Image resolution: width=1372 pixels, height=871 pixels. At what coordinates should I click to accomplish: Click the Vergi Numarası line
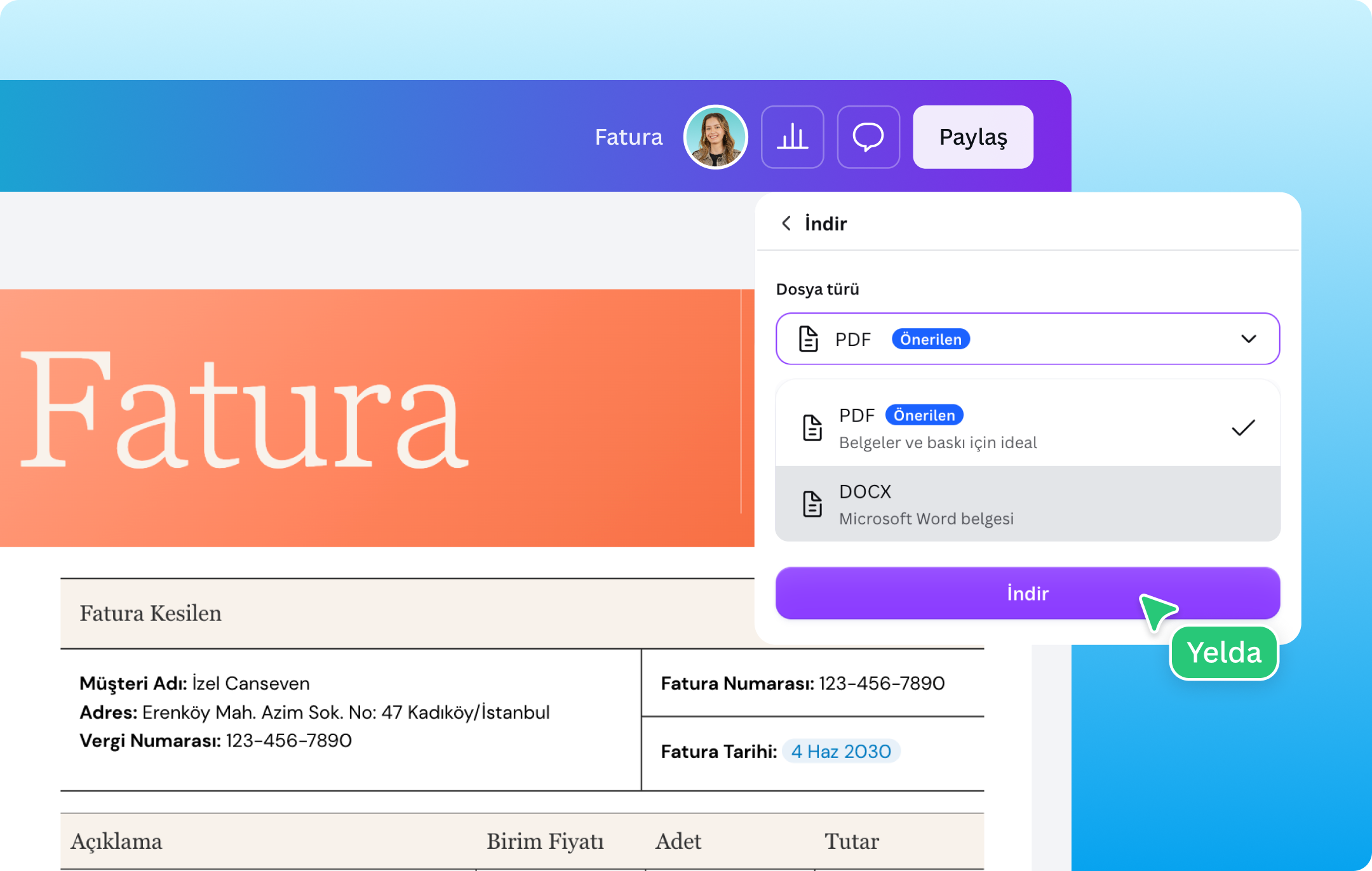click(x=215, y=741)
